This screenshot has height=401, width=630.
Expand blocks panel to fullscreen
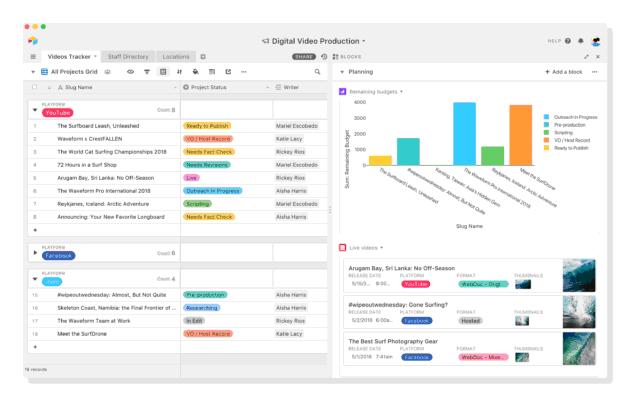point(586,57)
